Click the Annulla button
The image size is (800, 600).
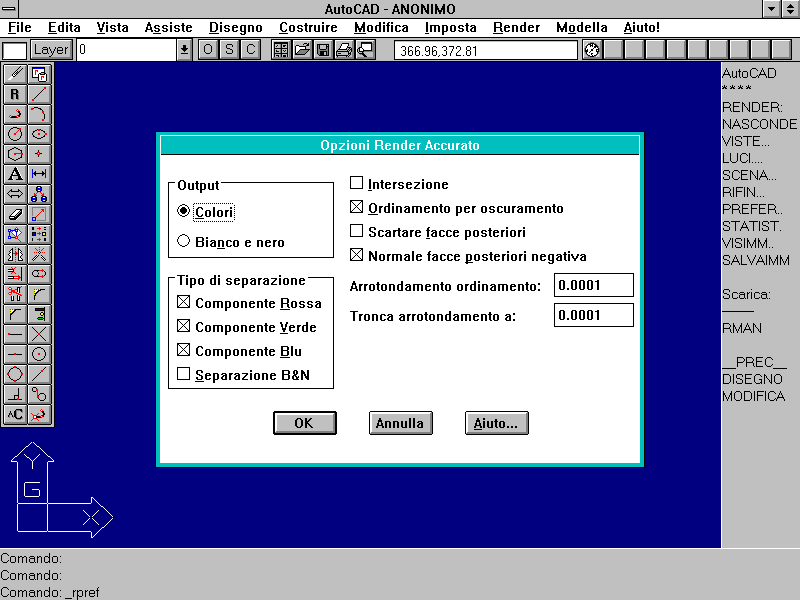click(x=401, y=423)
